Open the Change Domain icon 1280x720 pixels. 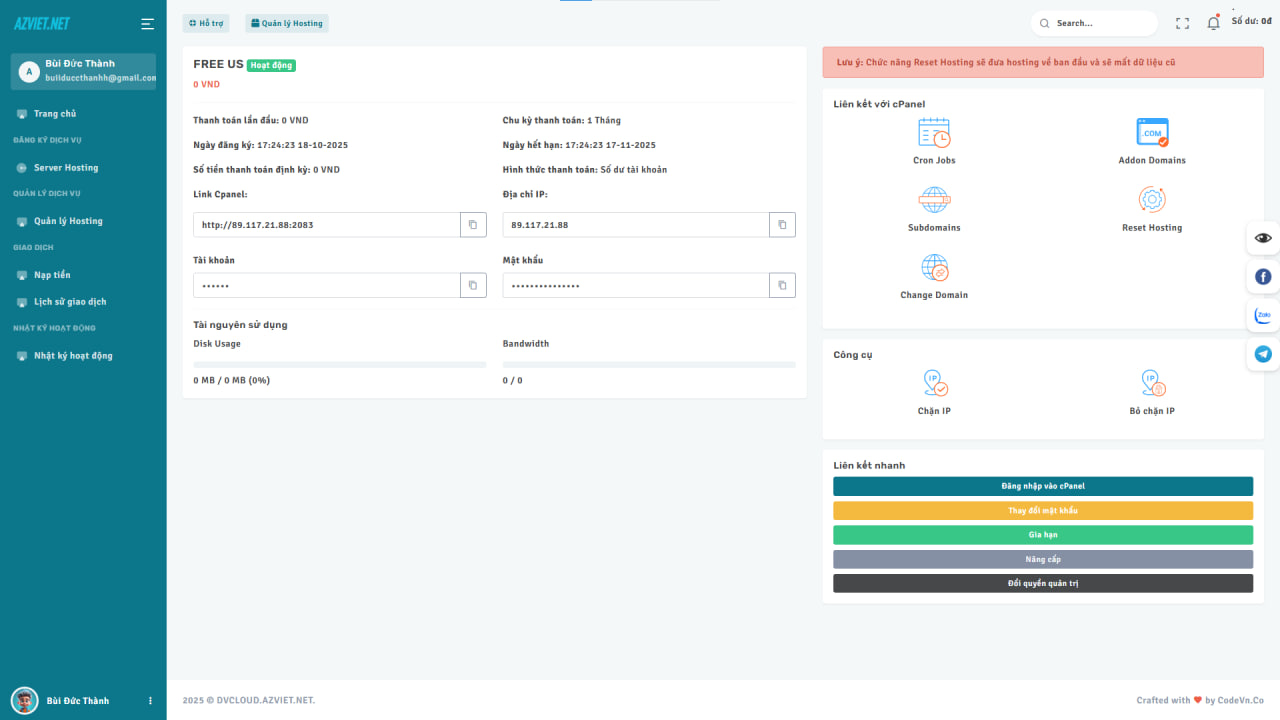coord(934,268)
